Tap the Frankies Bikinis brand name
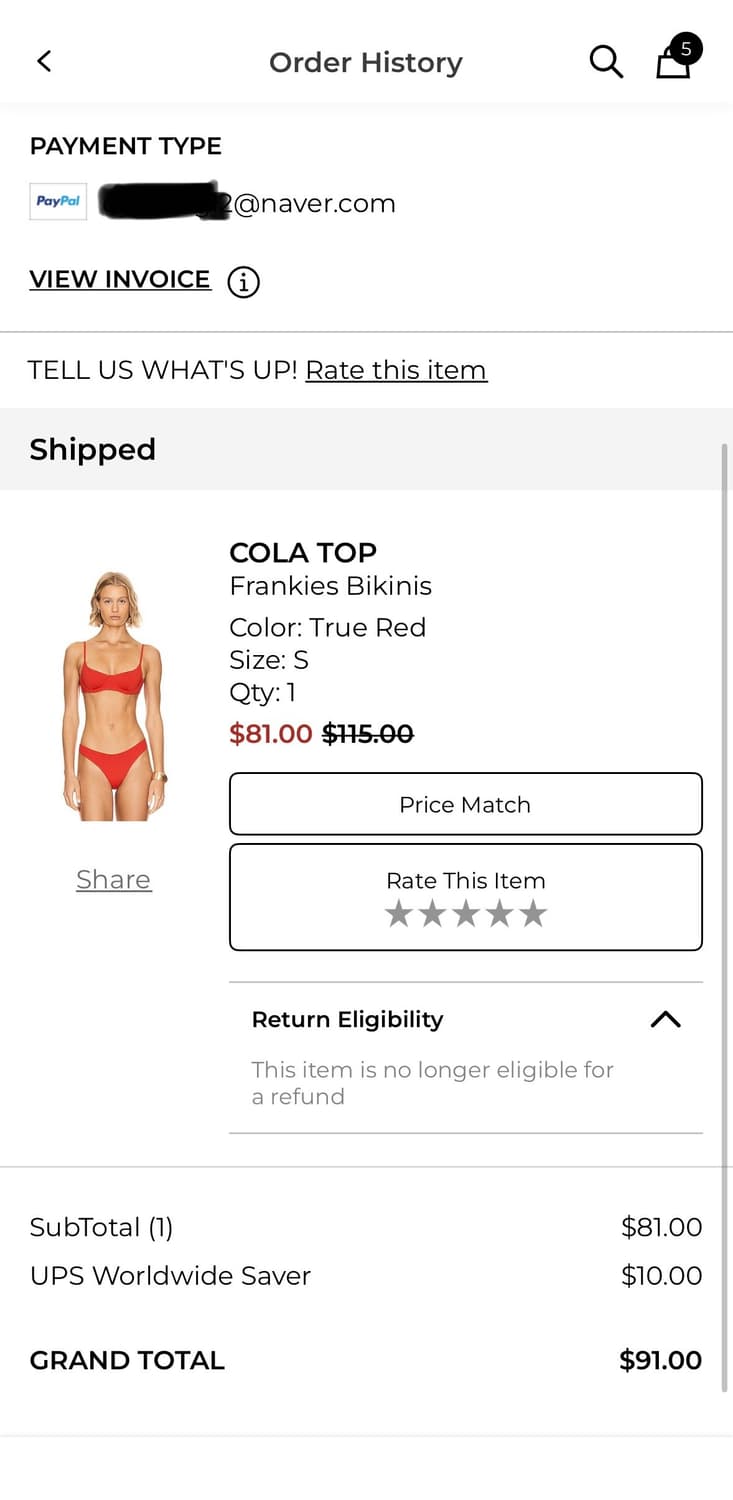 pyautogui.click(x=330, y=586)
